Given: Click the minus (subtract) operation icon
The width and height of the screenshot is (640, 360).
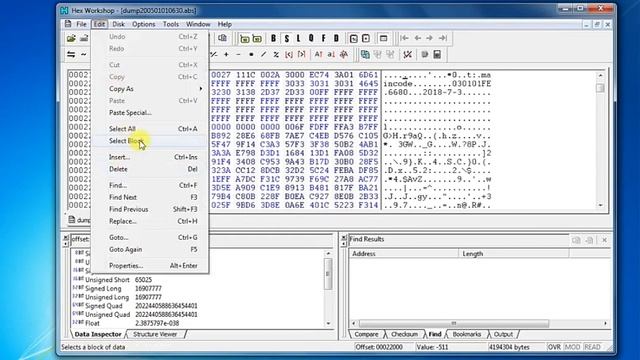Looking at the screenshot, I should pyautogui.click(x=238, y=54).
